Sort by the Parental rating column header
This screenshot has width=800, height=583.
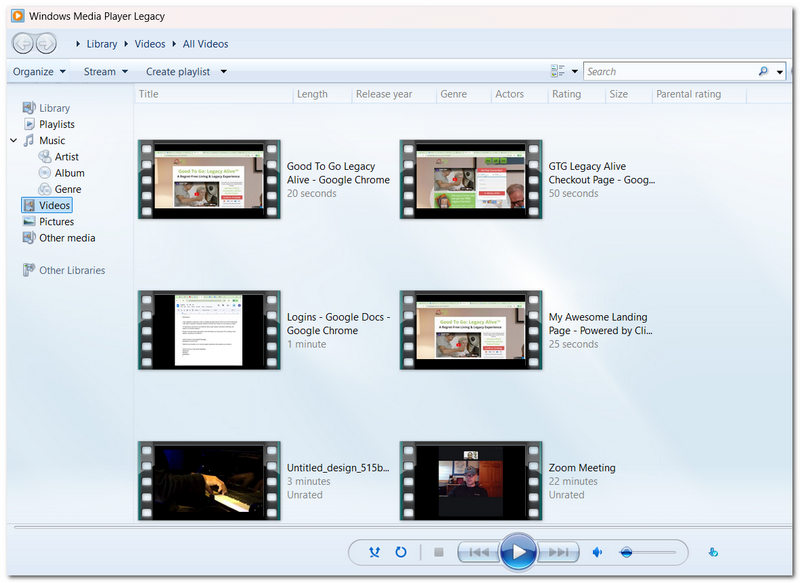699,94
